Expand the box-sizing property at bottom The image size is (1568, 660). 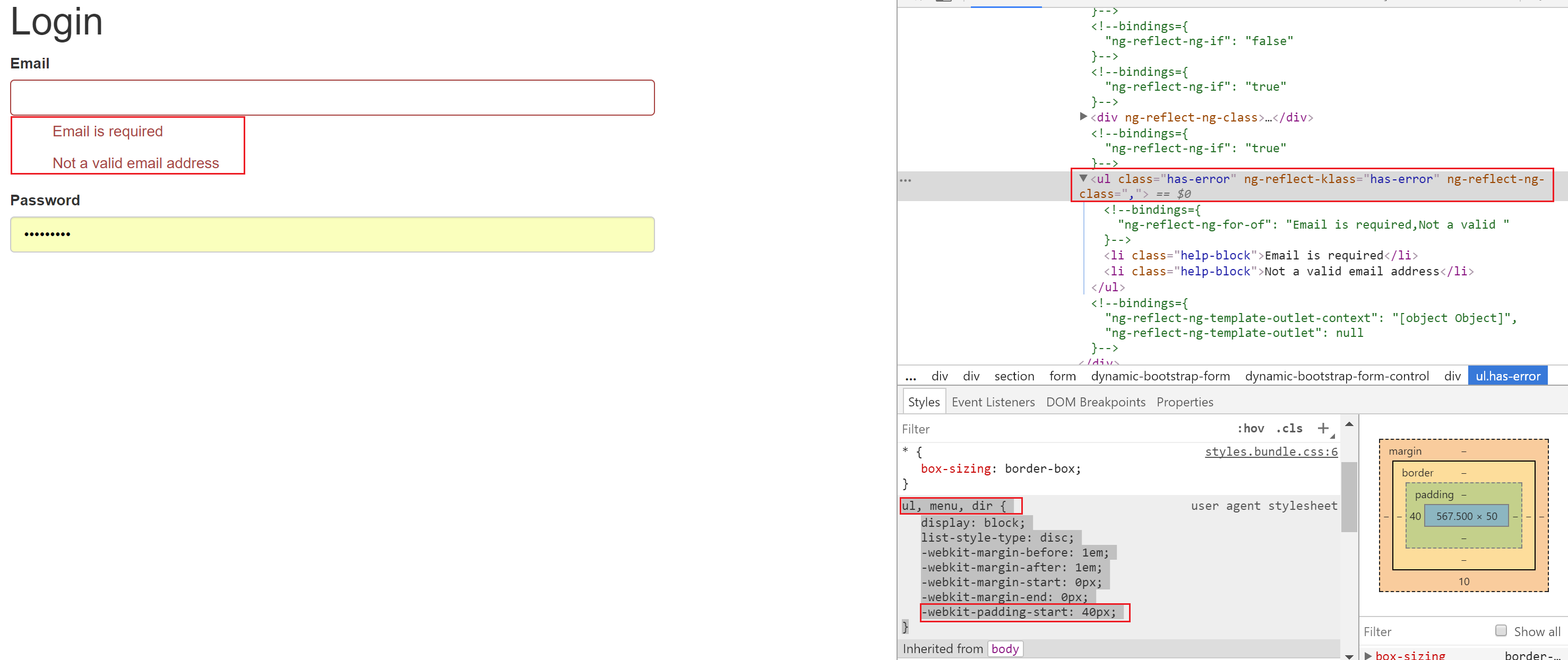pos(1368,655)
